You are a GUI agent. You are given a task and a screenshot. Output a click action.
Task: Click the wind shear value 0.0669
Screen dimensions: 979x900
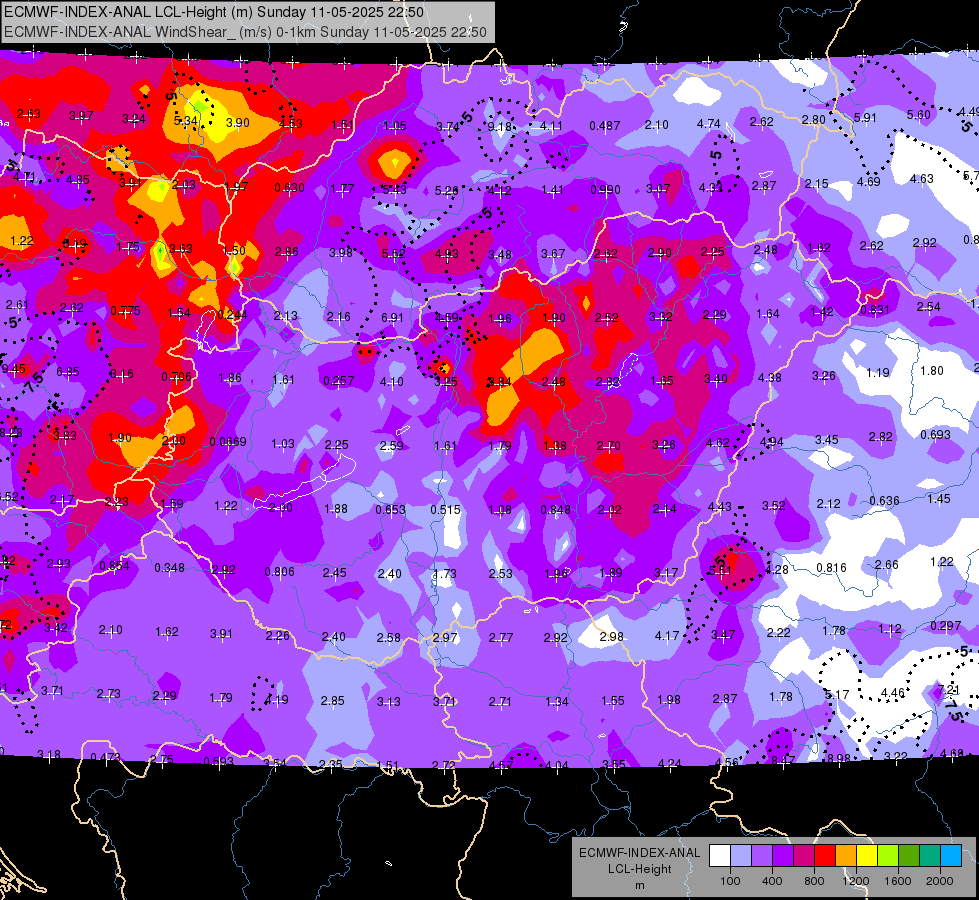tap(228, 442)
